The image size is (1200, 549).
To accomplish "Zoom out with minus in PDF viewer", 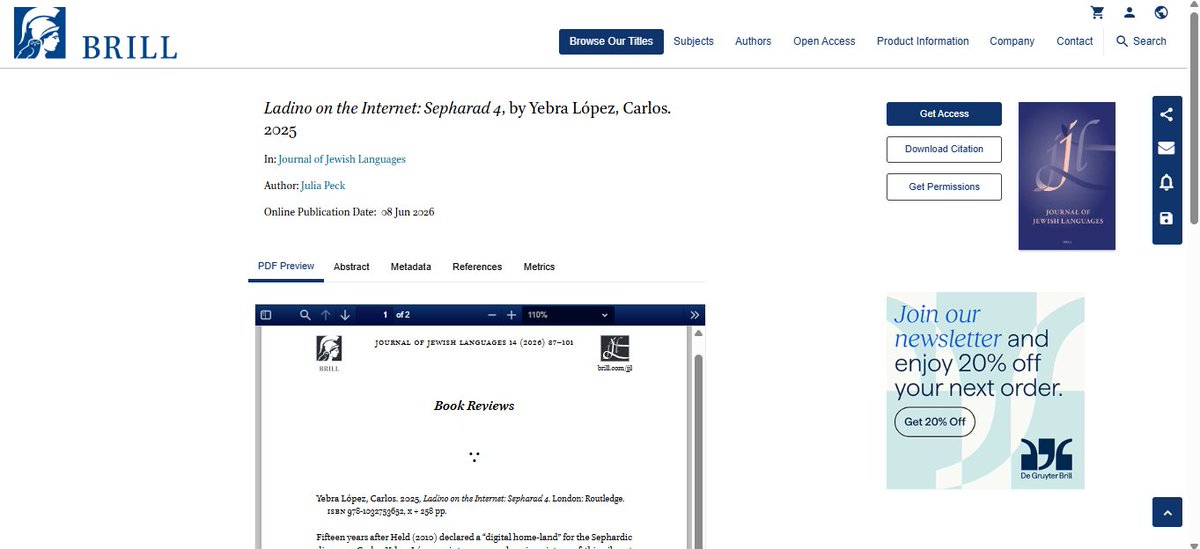I will (x=492, y=315).
